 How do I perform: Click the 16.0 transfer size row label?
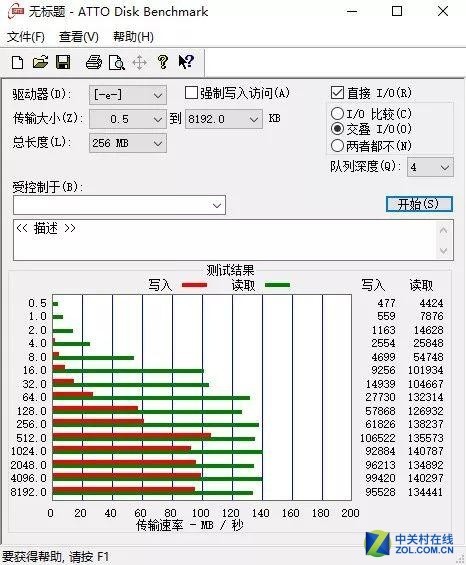[35, 370]
